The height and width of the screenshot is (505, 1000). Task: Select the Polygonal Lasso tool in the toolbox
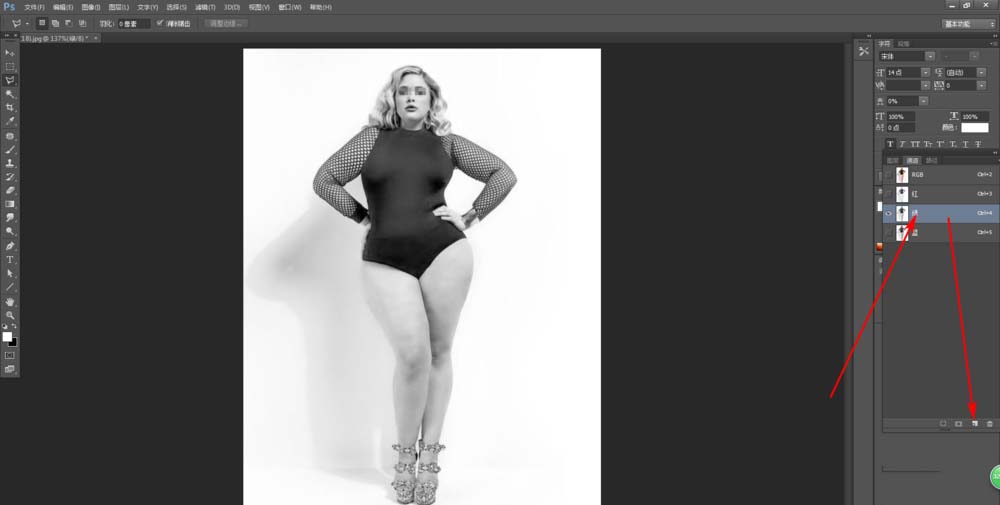(x=10, y=80)
